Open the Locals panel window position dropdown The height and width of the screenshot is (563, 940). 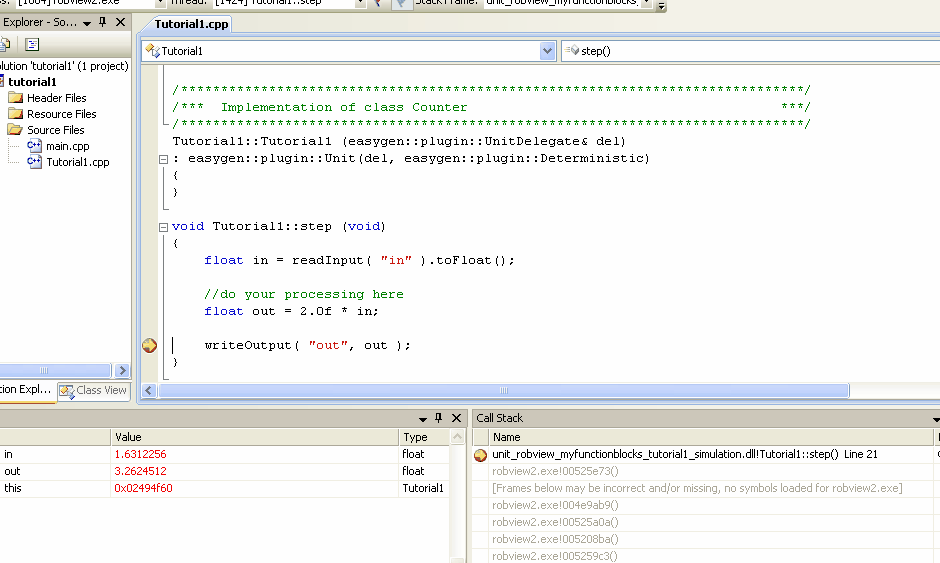(x=423, y=419)
